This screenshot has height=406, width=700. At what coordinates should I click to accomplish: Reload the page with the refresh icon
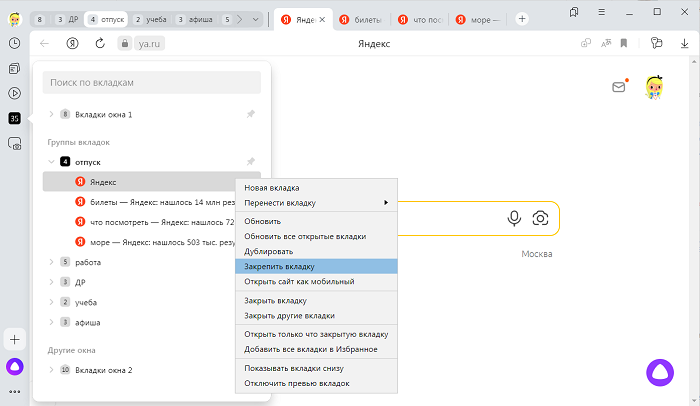pos(100,43)
